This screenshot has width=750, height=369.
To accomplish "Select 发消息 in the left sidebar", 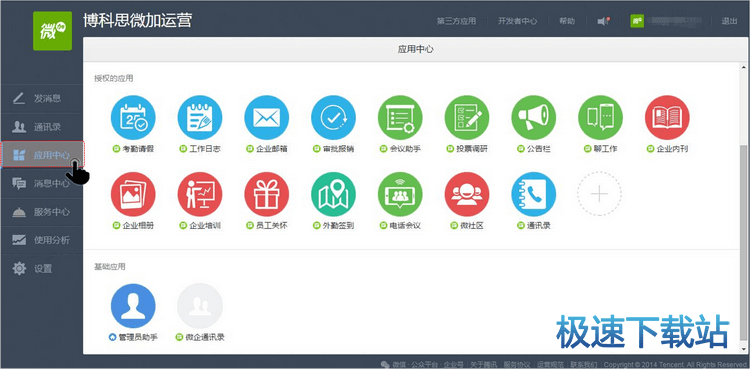I will pyautogui.click(x=42, y=99).
